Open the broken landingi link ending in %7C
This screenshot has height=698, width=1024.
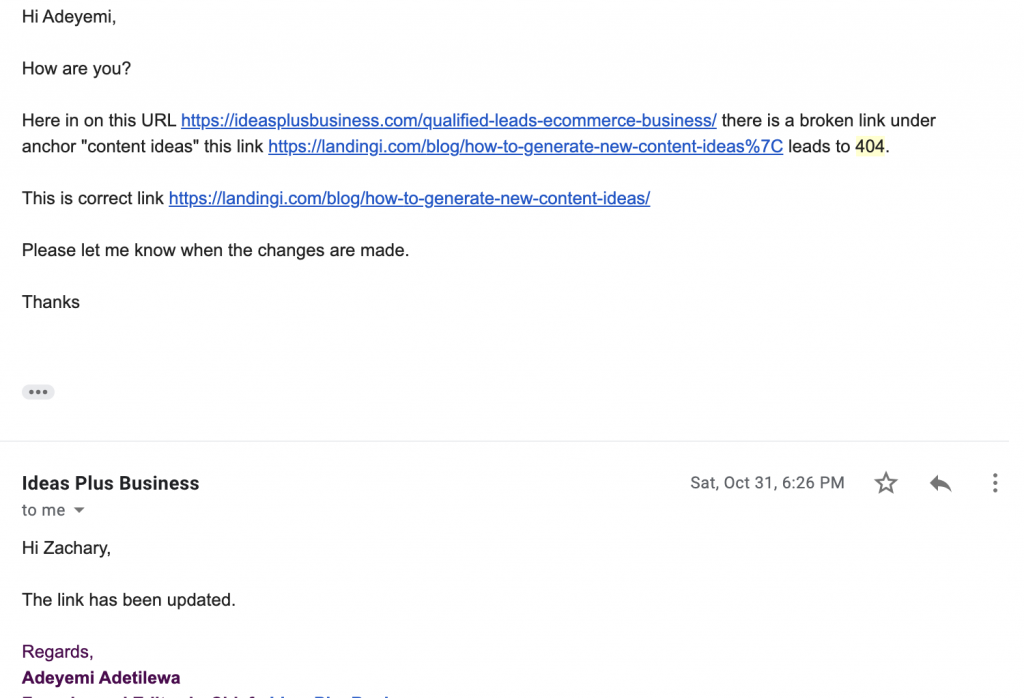coord(525,146)
